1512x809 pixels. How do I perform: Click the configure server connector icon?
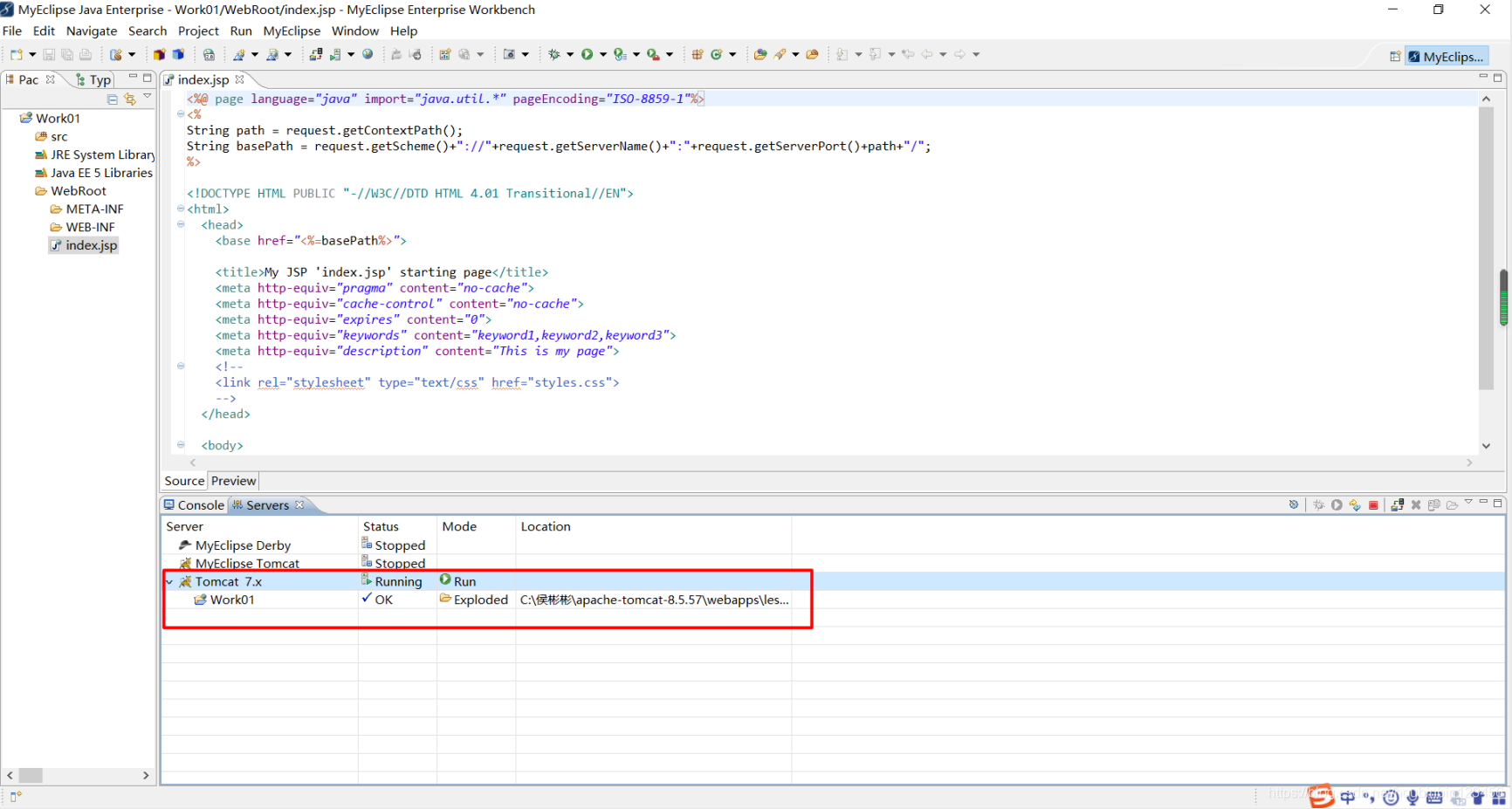[1294, 504]
